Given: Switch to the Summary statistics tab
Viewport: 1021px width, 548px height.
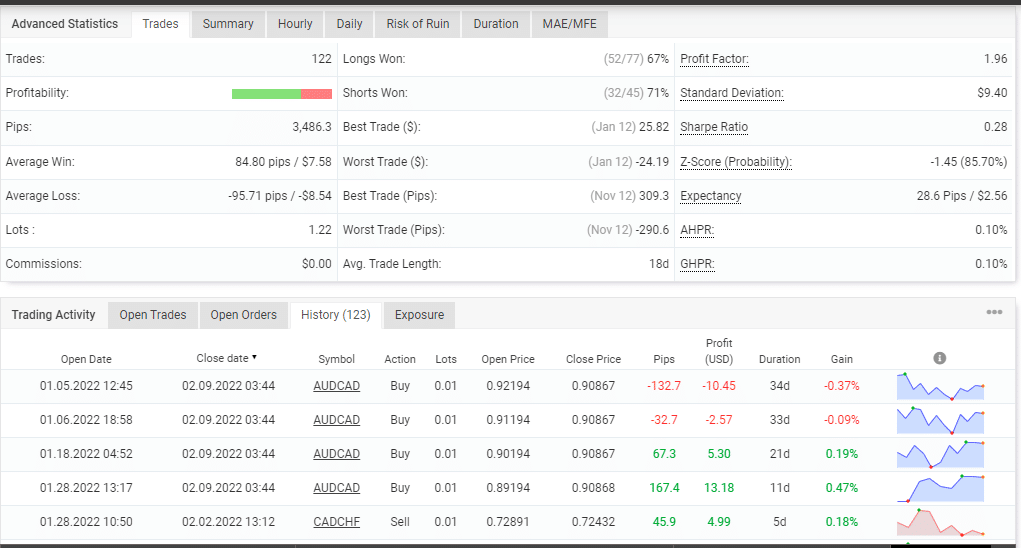Looking at the screenshot, I should click(x=228, y=24).
